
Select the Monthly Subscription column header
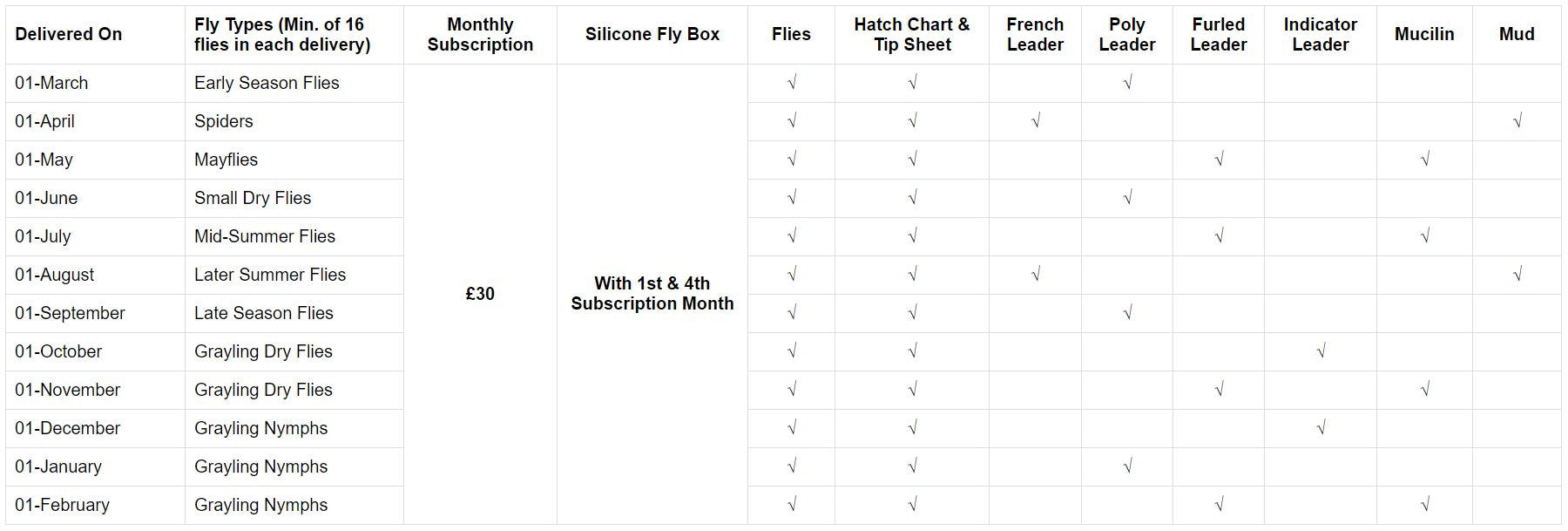(x=480, y=35)
